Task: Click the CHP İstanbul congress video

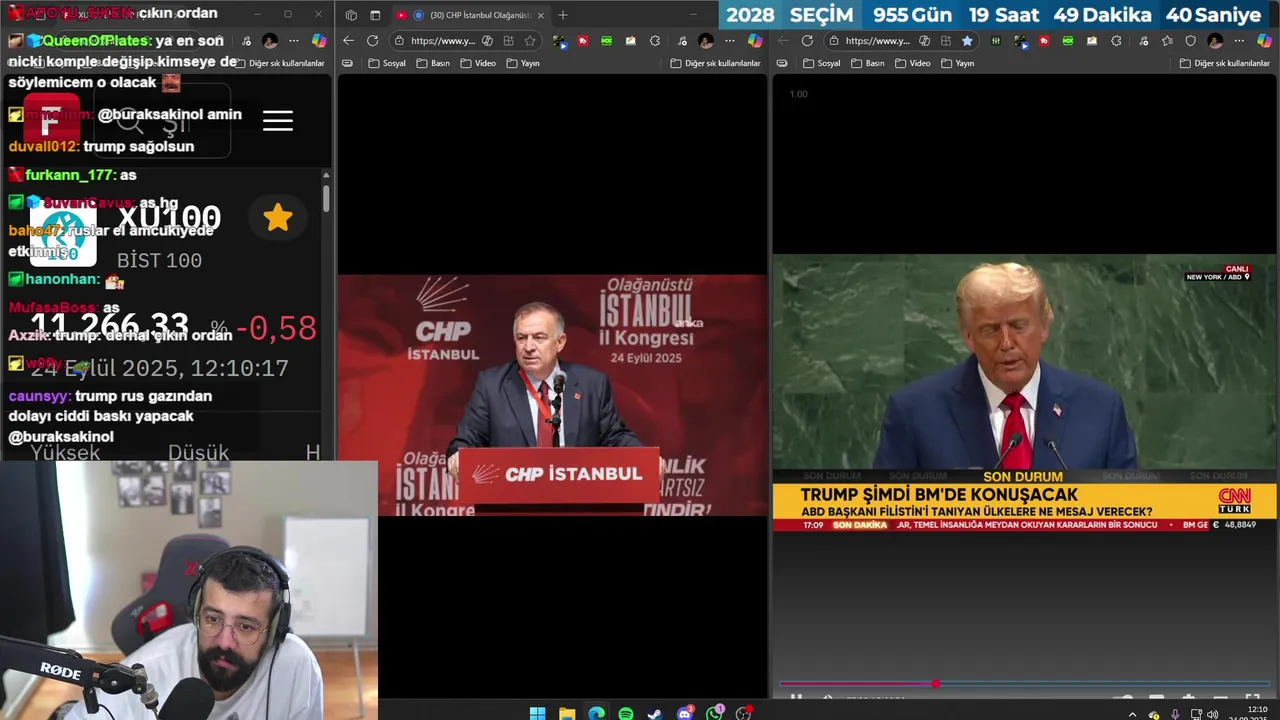Action: (553, 396)
